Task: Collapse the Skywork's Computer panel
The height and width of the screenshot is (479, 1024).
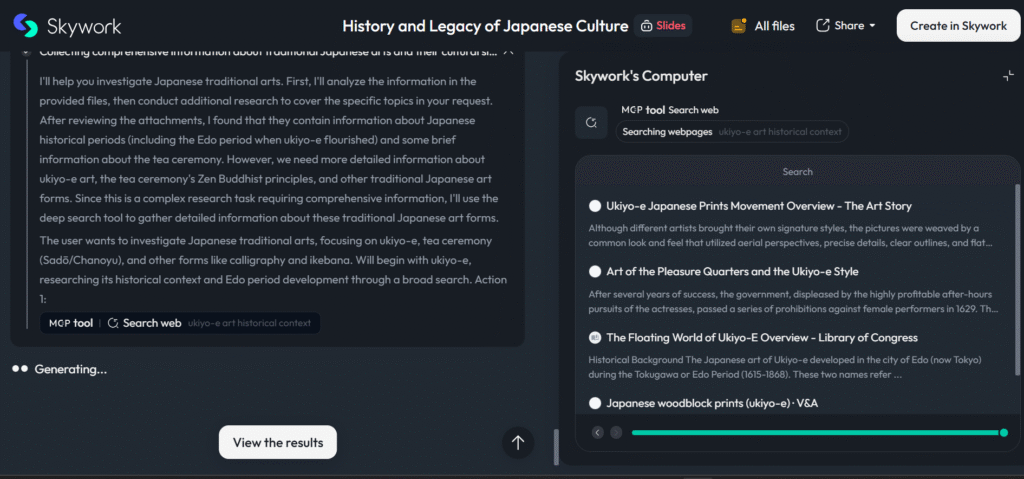Action: click(x=1007, y=77)
